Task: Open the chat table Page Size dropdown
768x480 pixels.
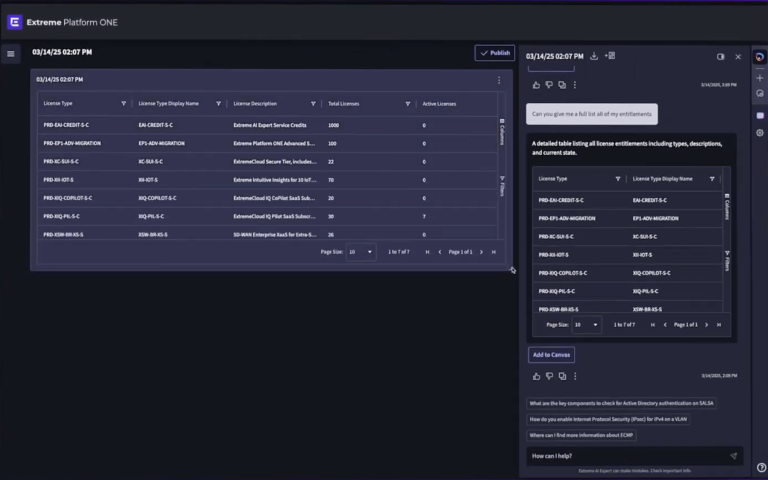Action: [x=586, y=325]
